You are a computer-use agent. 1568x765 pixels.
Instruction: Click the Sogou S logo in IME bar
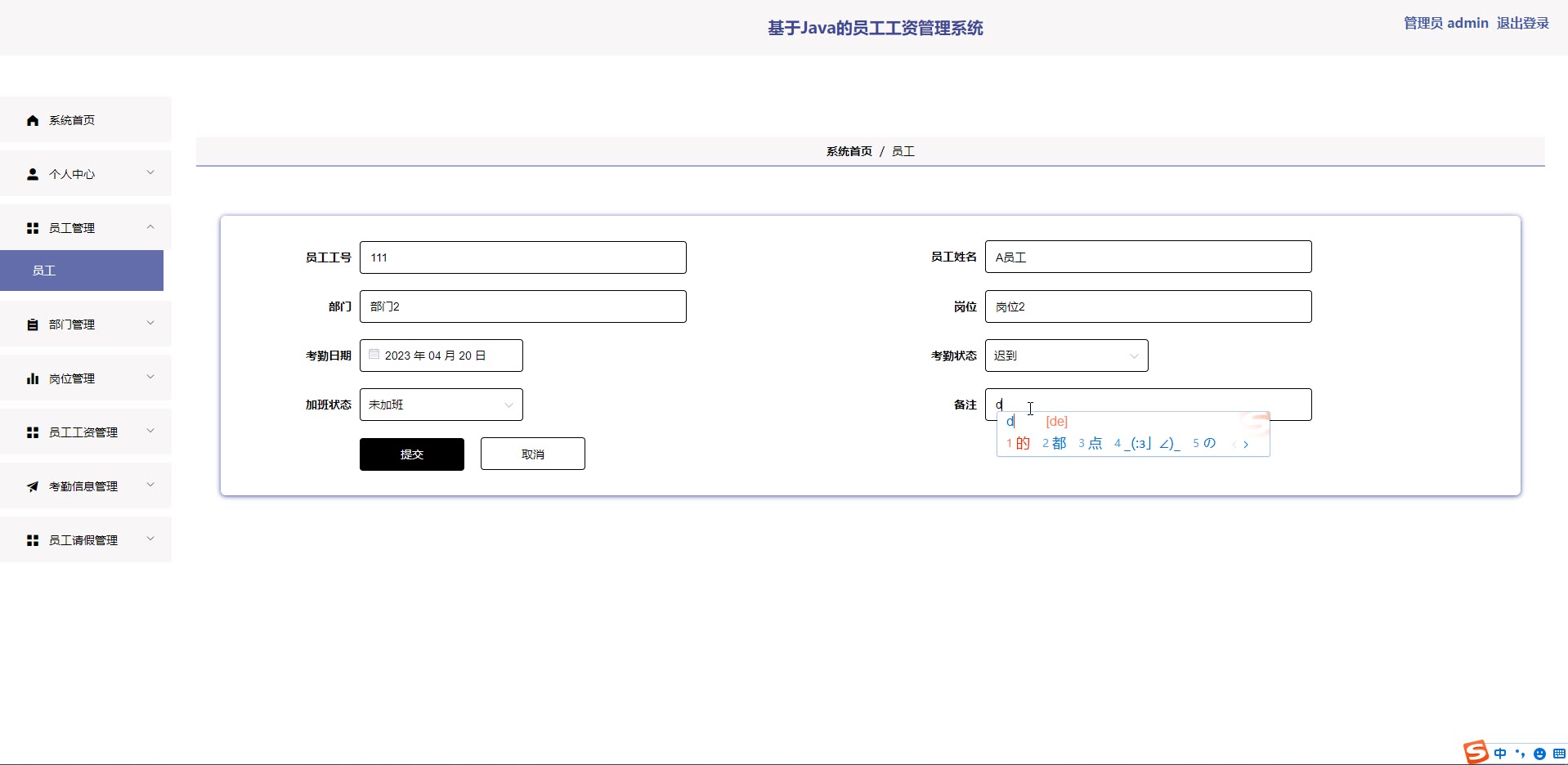1476,752
